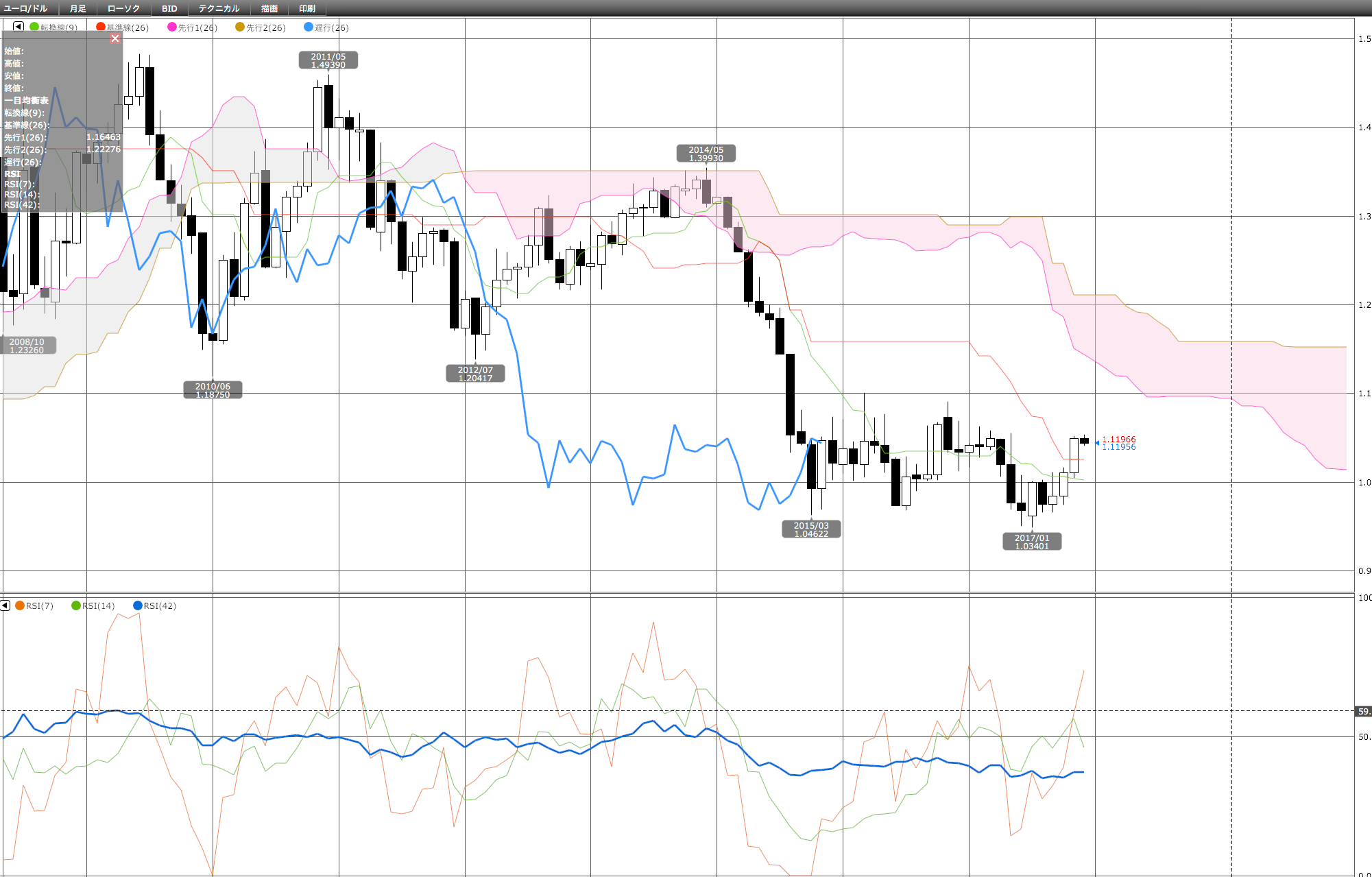Screen dimensions: 1372x877
Task: Collapse the Ichimoku legend with arrow icon
Action: 19,27
